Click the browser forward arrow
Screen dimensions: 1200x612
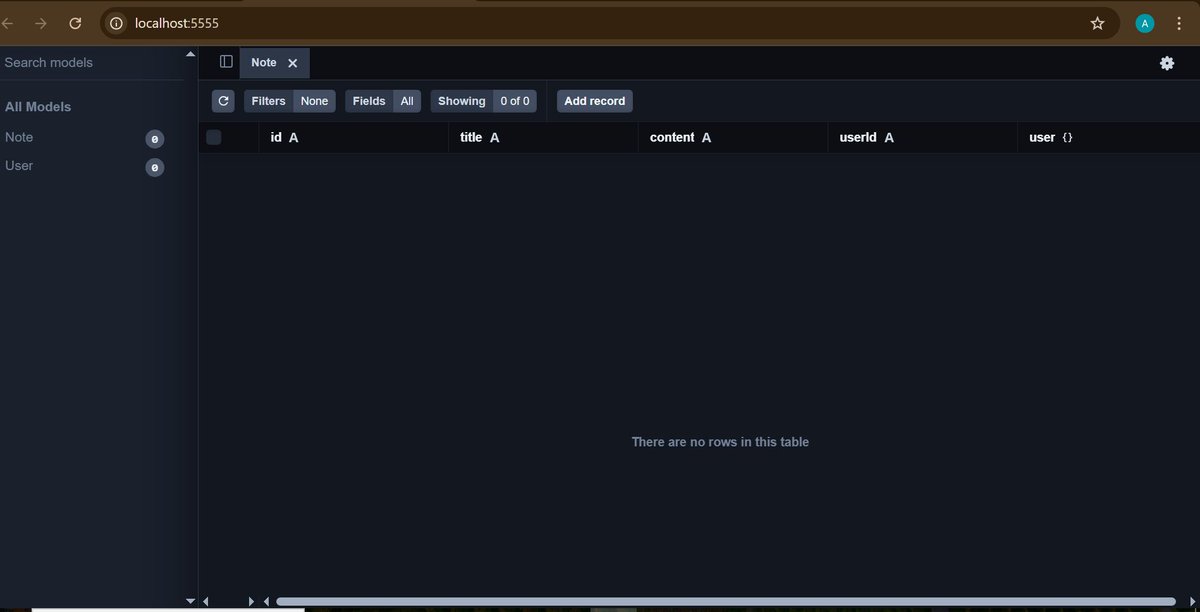[41, 23]
